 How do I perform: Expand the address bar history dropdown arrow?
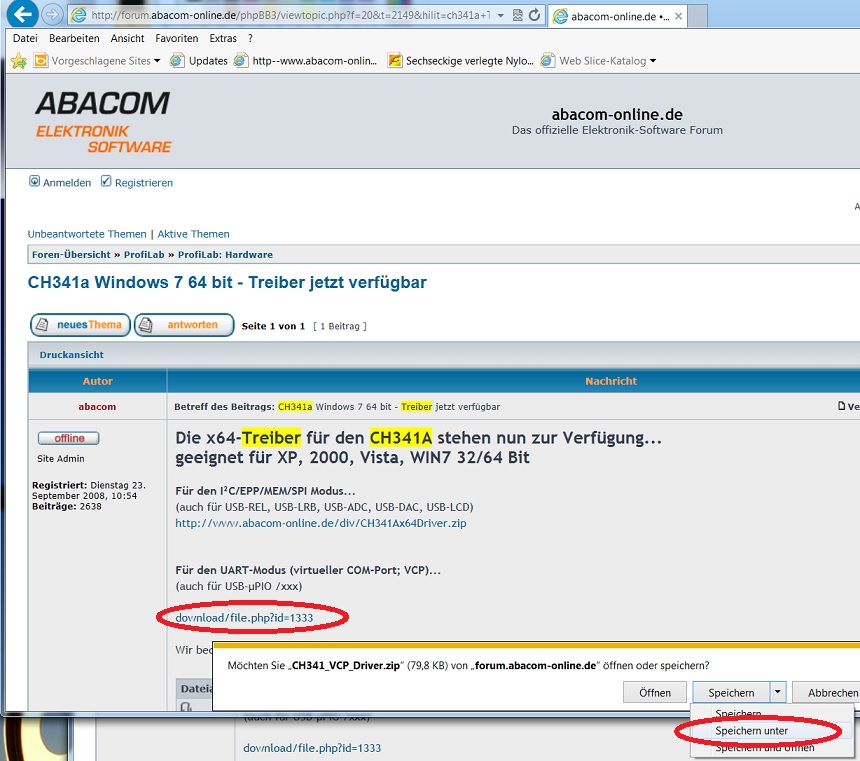pyautogui.click(x=500, y=15)
